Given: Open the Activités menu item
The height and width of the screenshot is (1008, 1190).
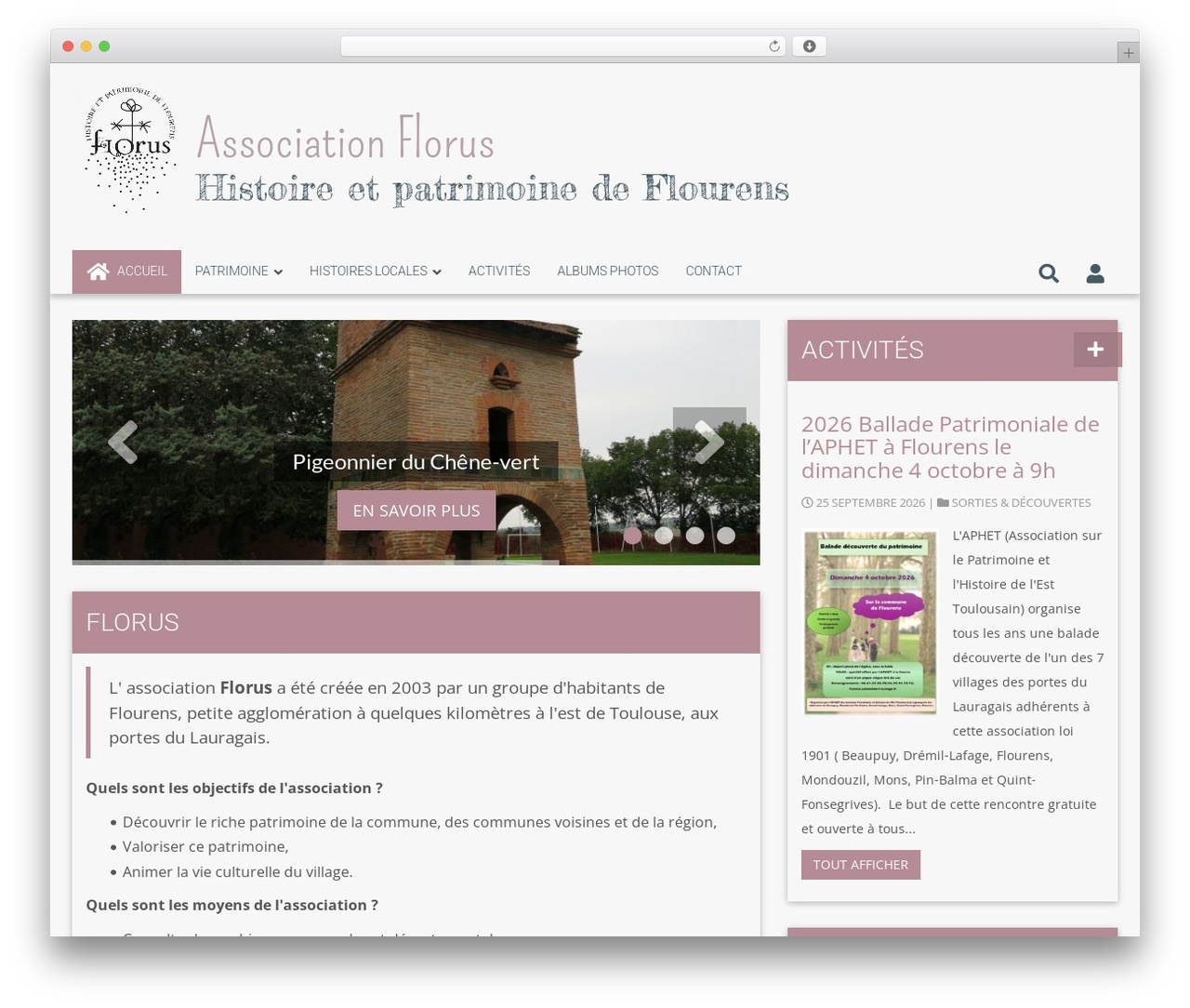Looking at the screenshot, I should [x=499, y=271].
